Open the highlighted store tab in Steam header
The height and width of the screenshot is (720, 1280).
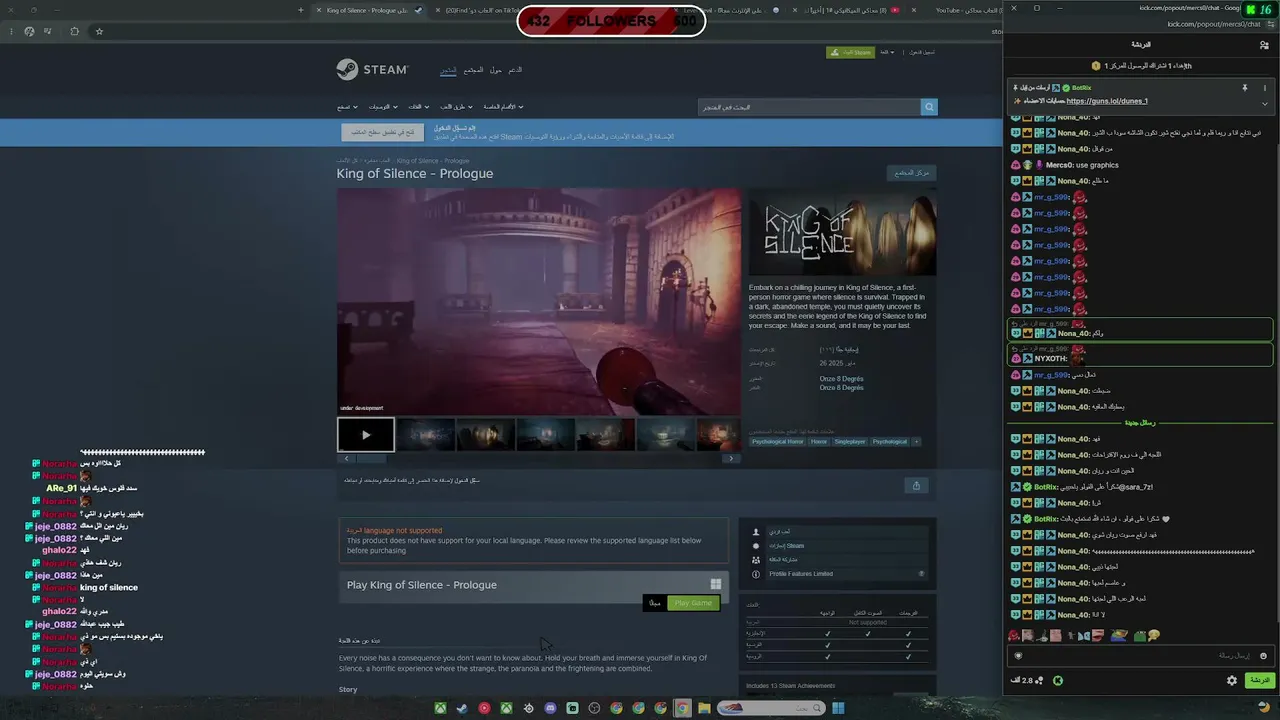449,70
